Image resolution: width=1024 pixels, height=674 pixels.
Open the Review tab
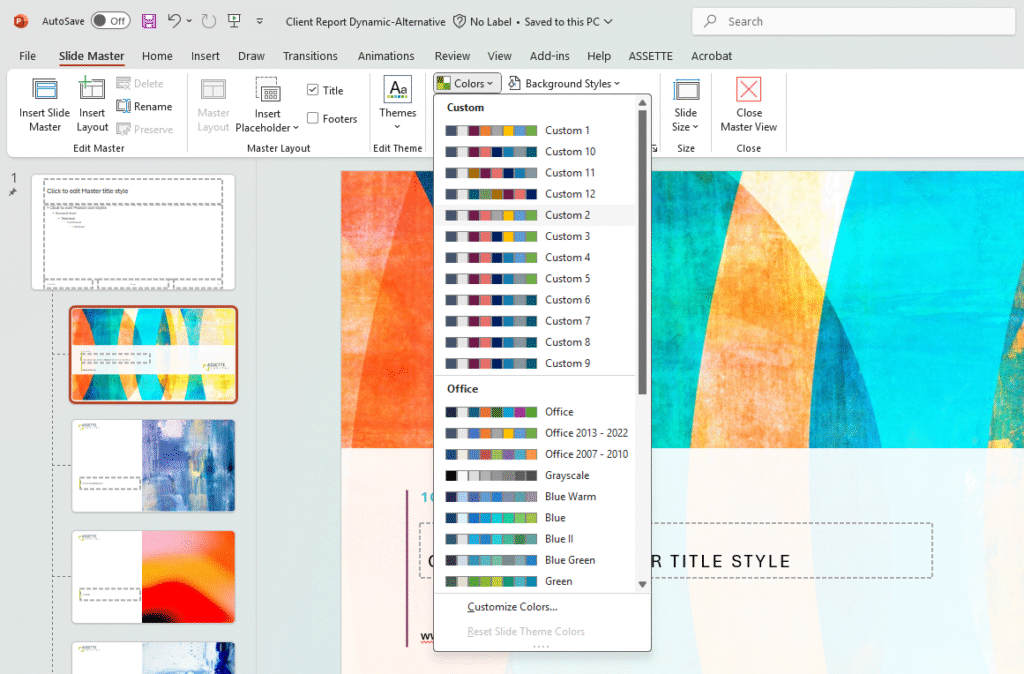pos(452,56)
